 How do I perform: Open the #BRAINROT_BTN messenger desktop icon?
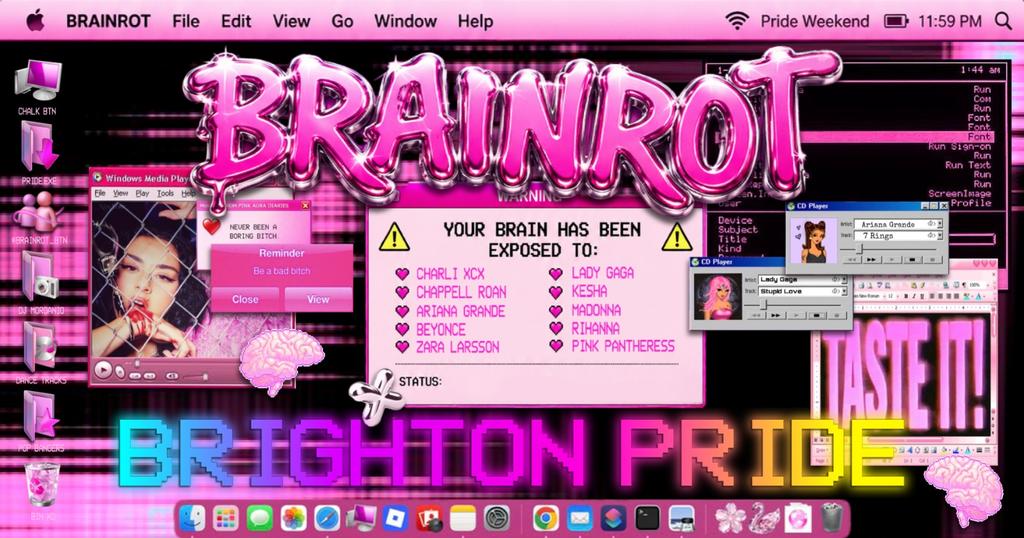(37, 212)
